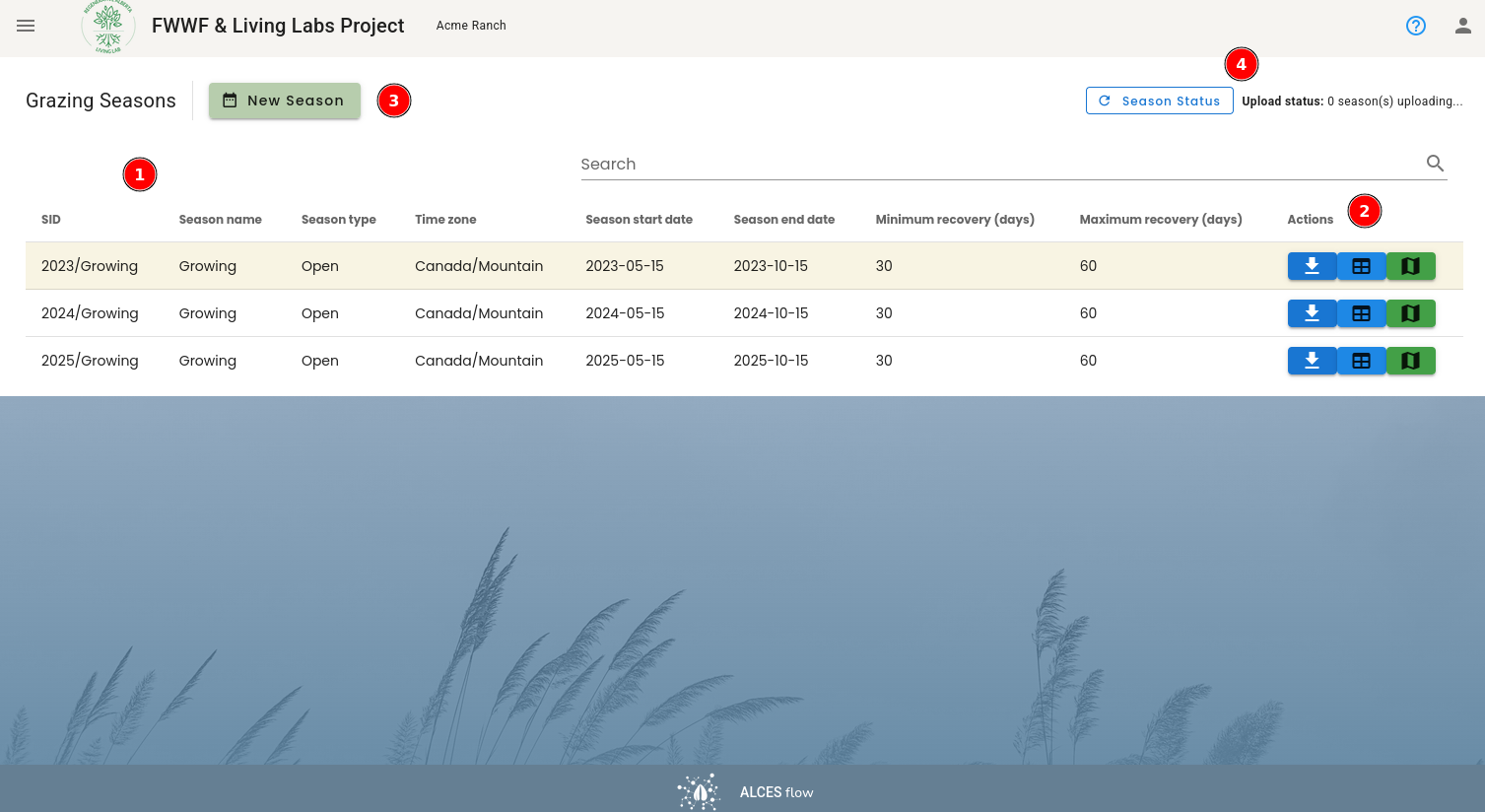Sort by the SID column header

(51, 220)
